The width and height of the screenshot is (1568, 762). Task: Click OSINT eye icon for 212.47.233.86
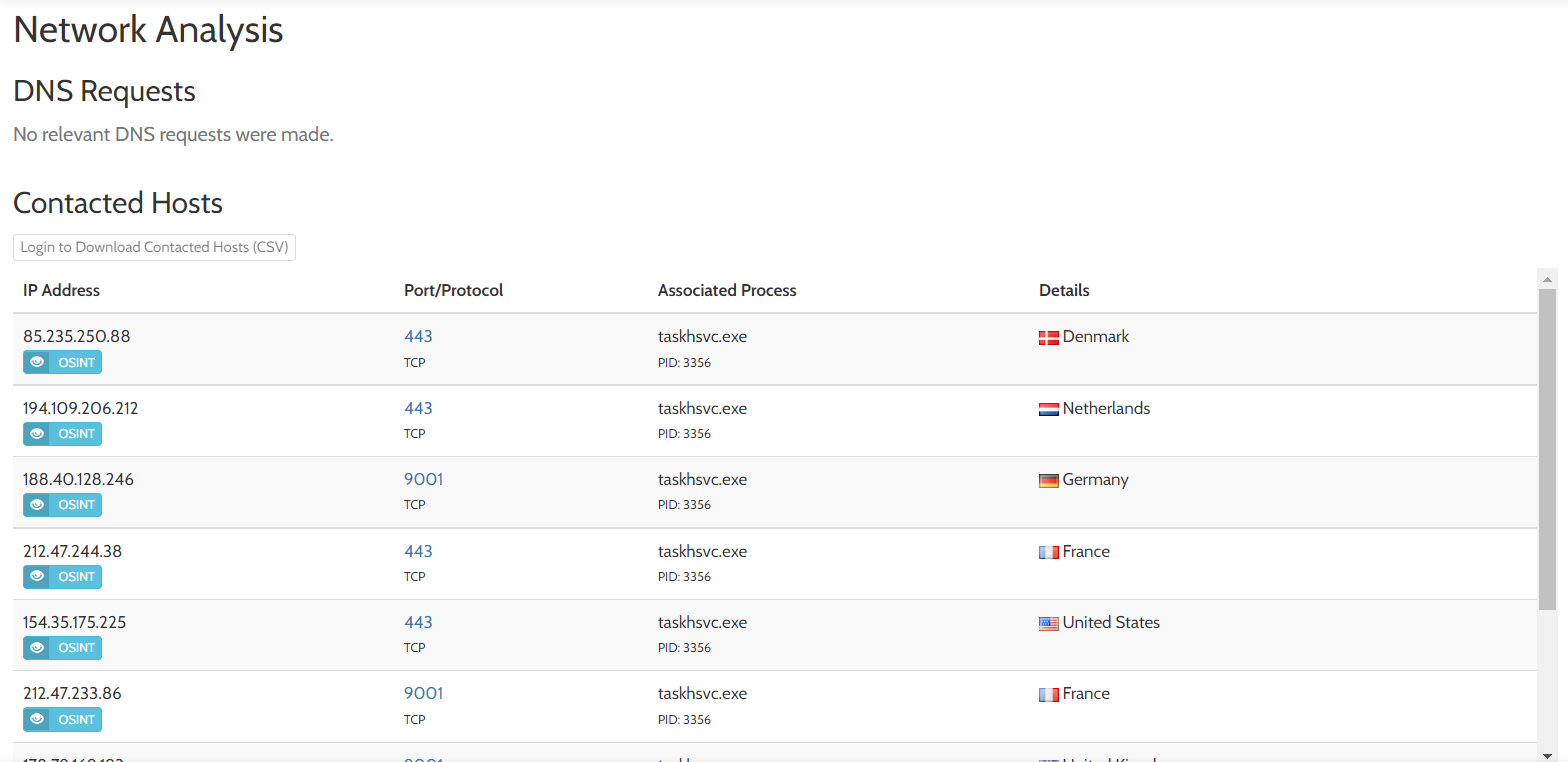click(37, 720)
